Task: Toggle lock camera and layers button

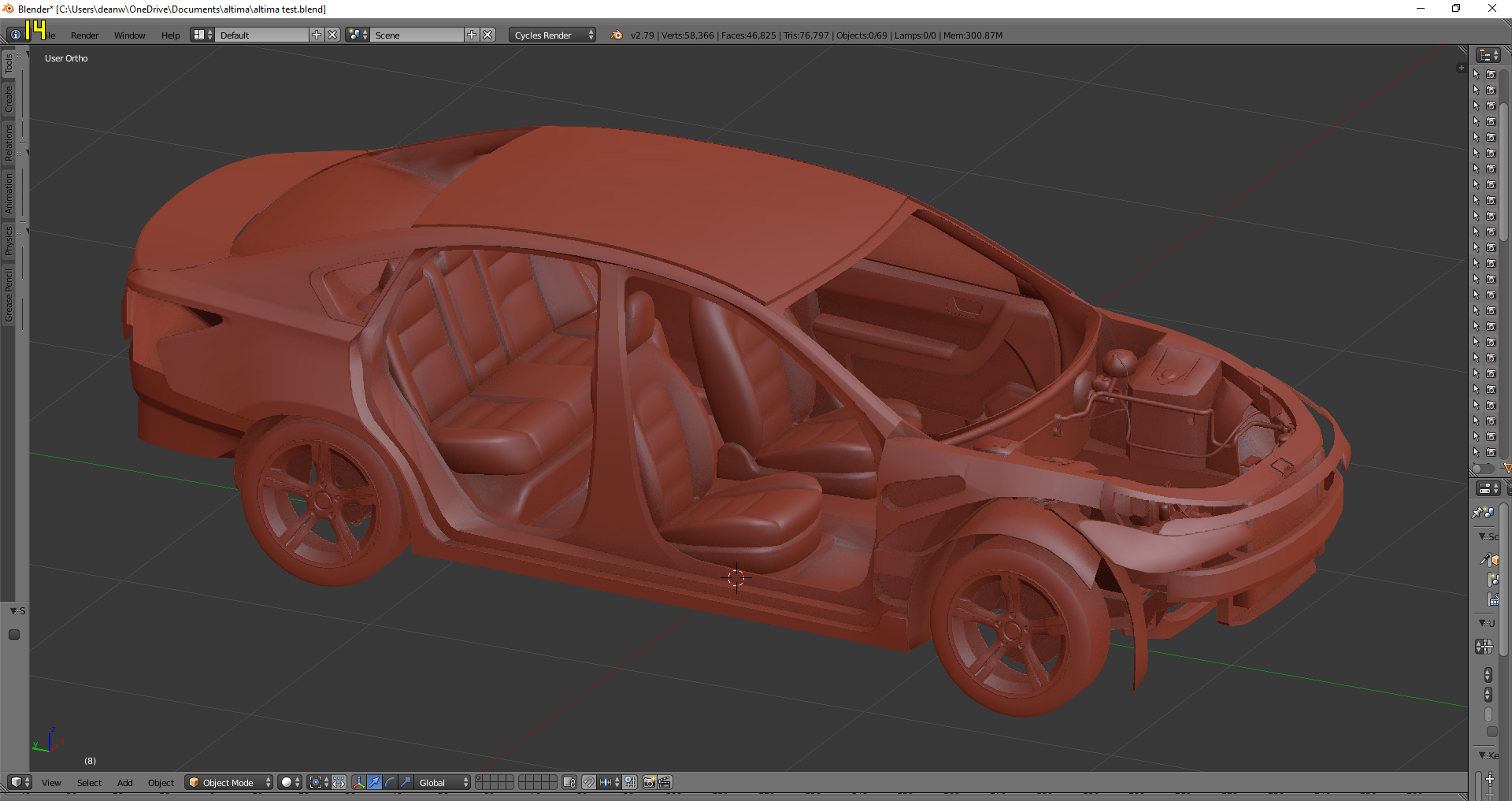Action: 569,782
